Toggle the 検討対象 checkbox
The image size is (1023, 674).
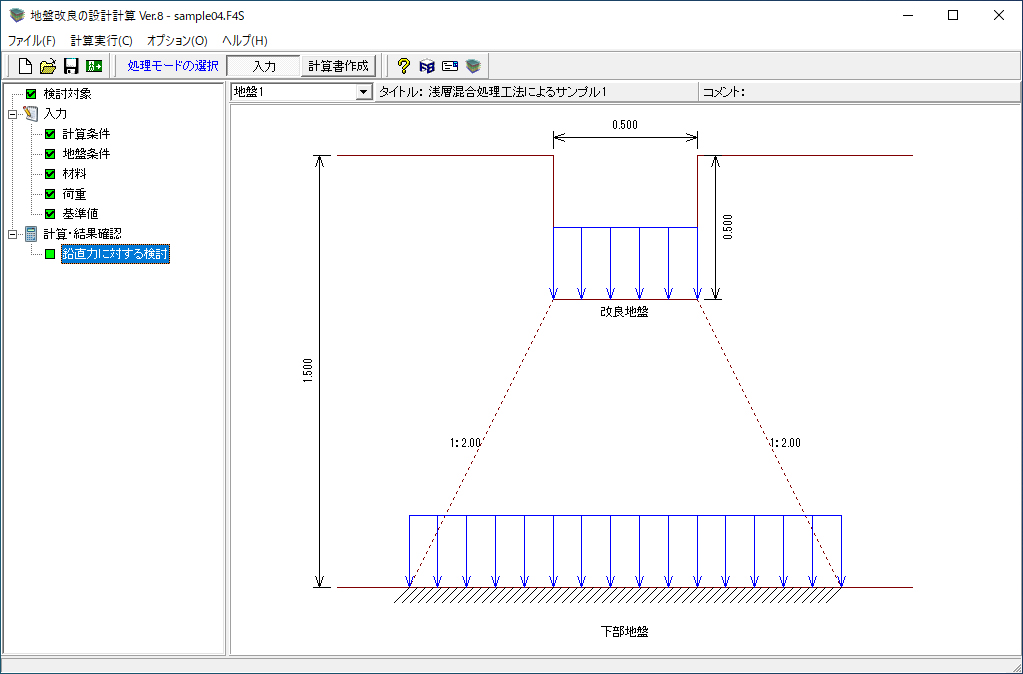coord(31,94)
